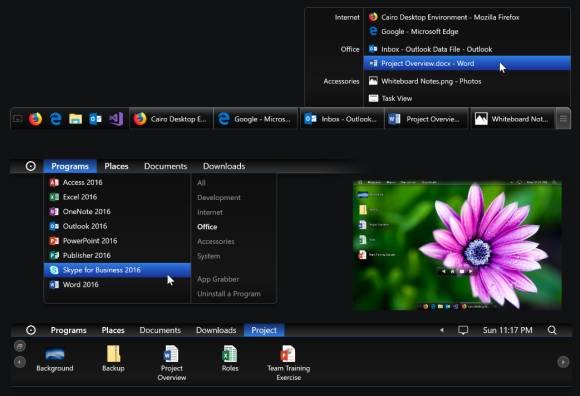The width and height of the screenshot is (580, 396).
Task: Open Downloads menu in upper menu bar
Action: [x=224, y=166]
